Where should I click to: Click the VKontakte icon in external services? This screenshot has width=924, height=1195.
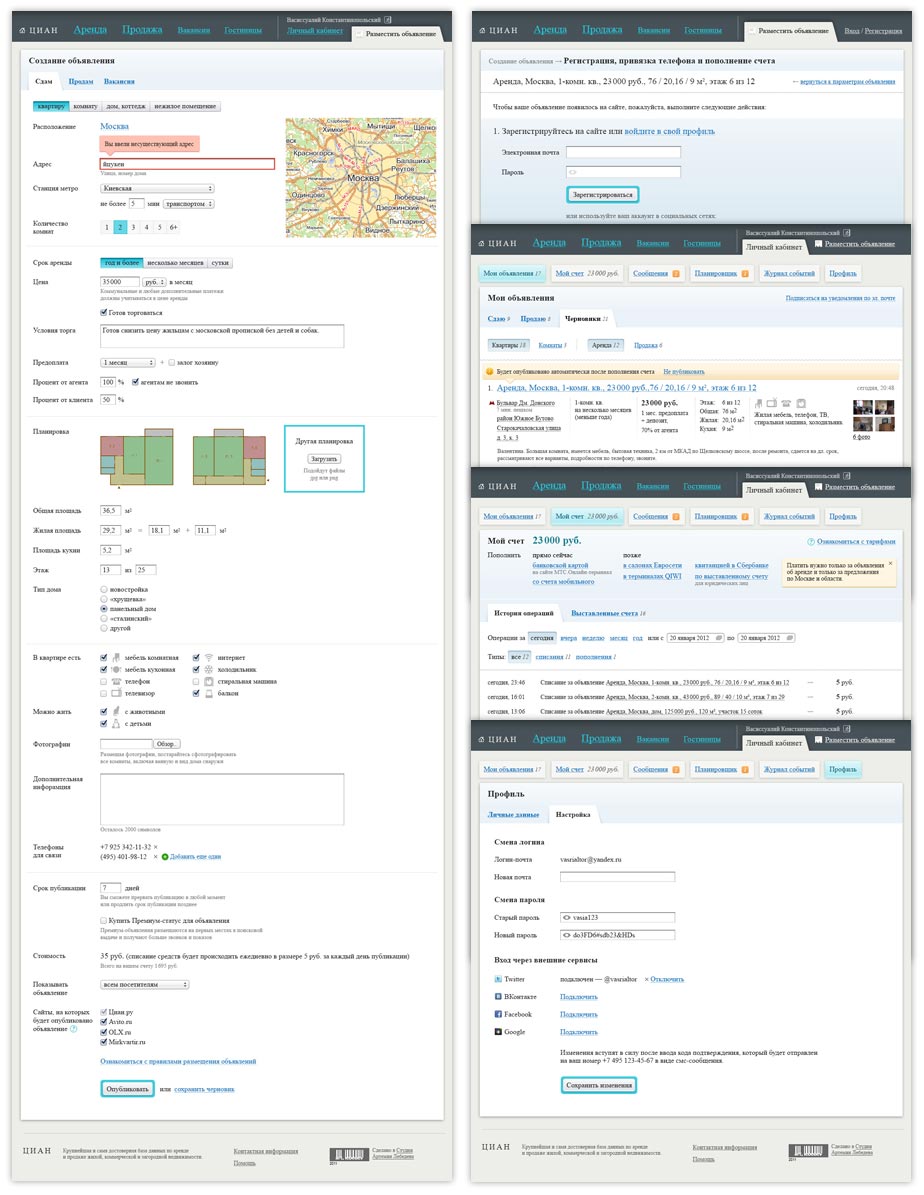[498, 996]
